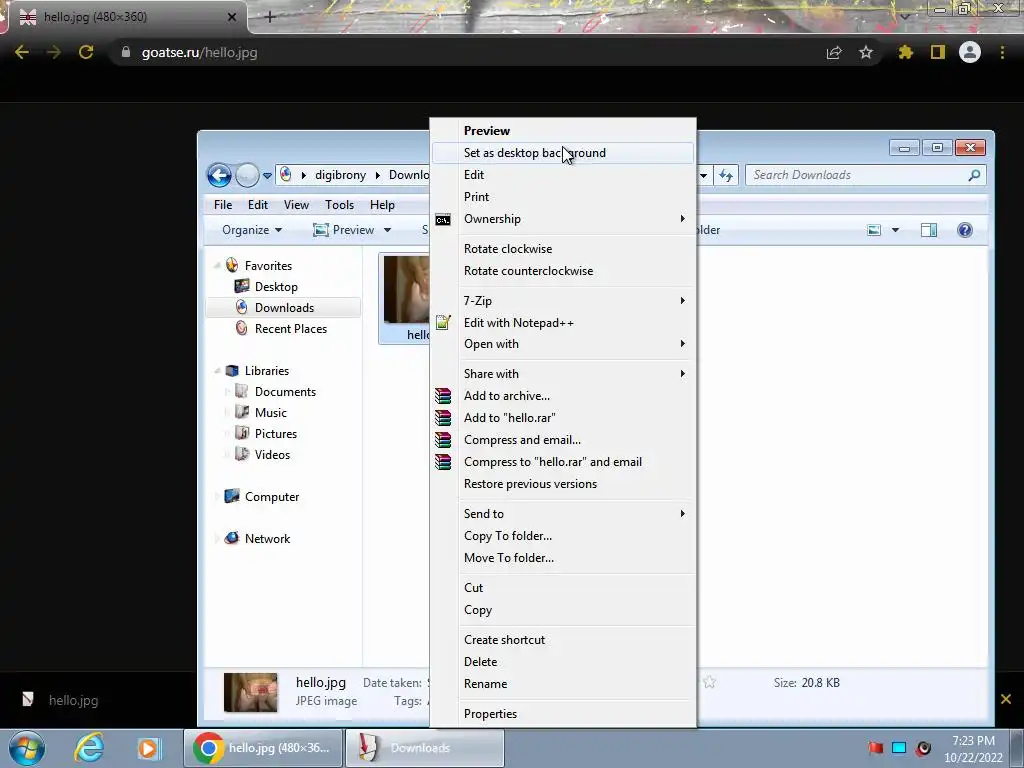Open the Tools menu in Explorer

(x=340, y=205)
